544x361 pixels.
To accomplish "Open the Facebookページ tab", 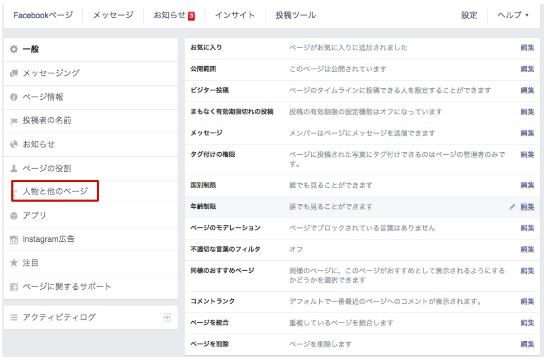I will pyautogui.click(x=43, y=15).
